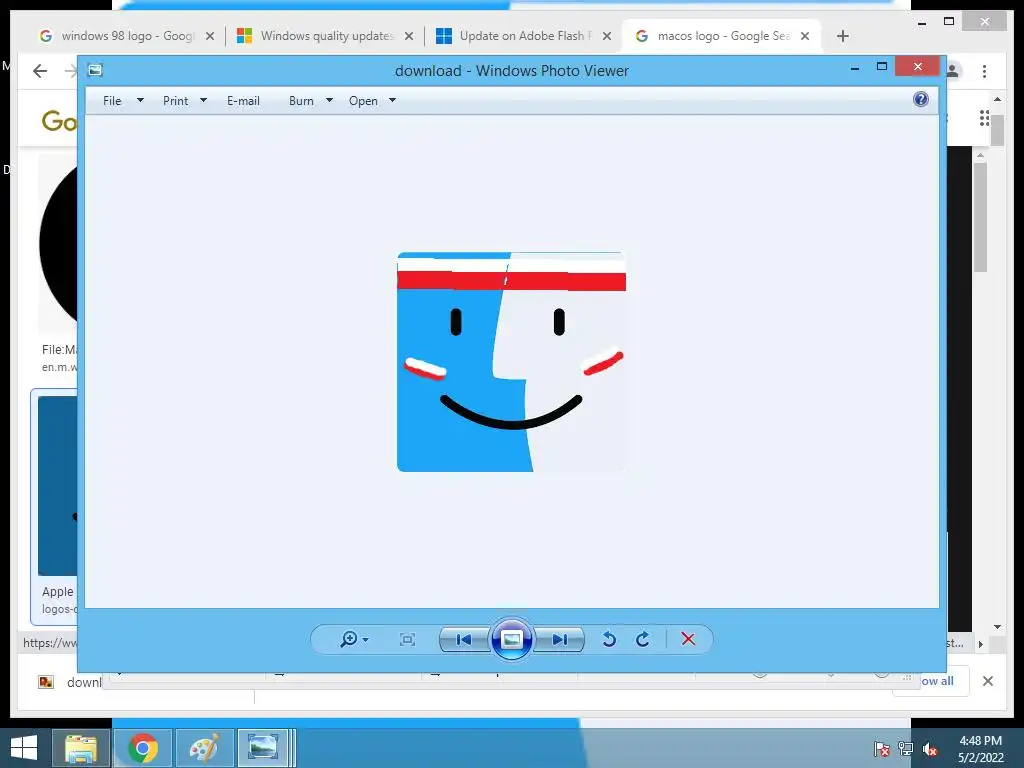Close the Chrome downloads bar

987,681
